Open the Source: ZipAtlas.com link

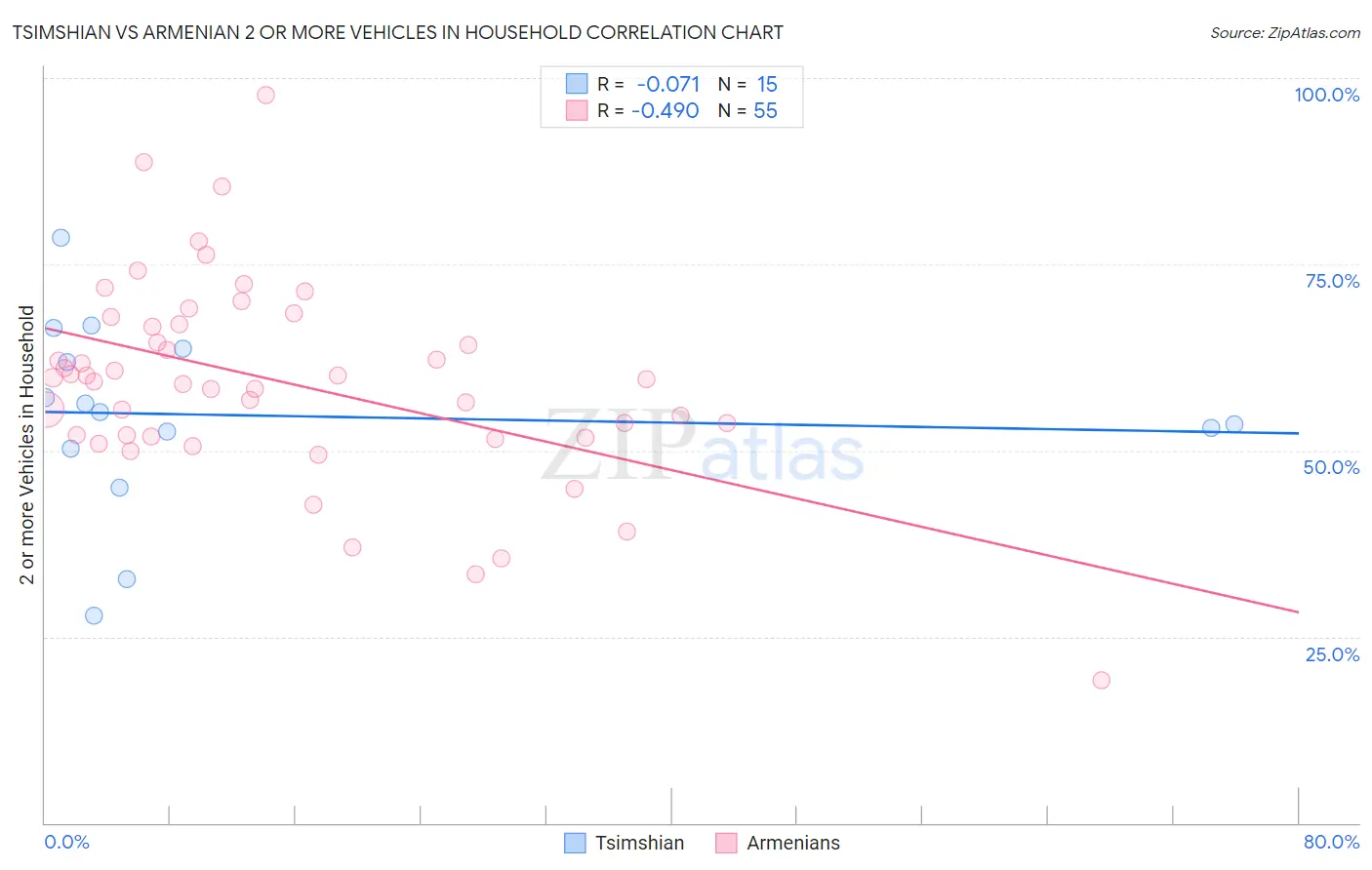(x=1285, y=33)
